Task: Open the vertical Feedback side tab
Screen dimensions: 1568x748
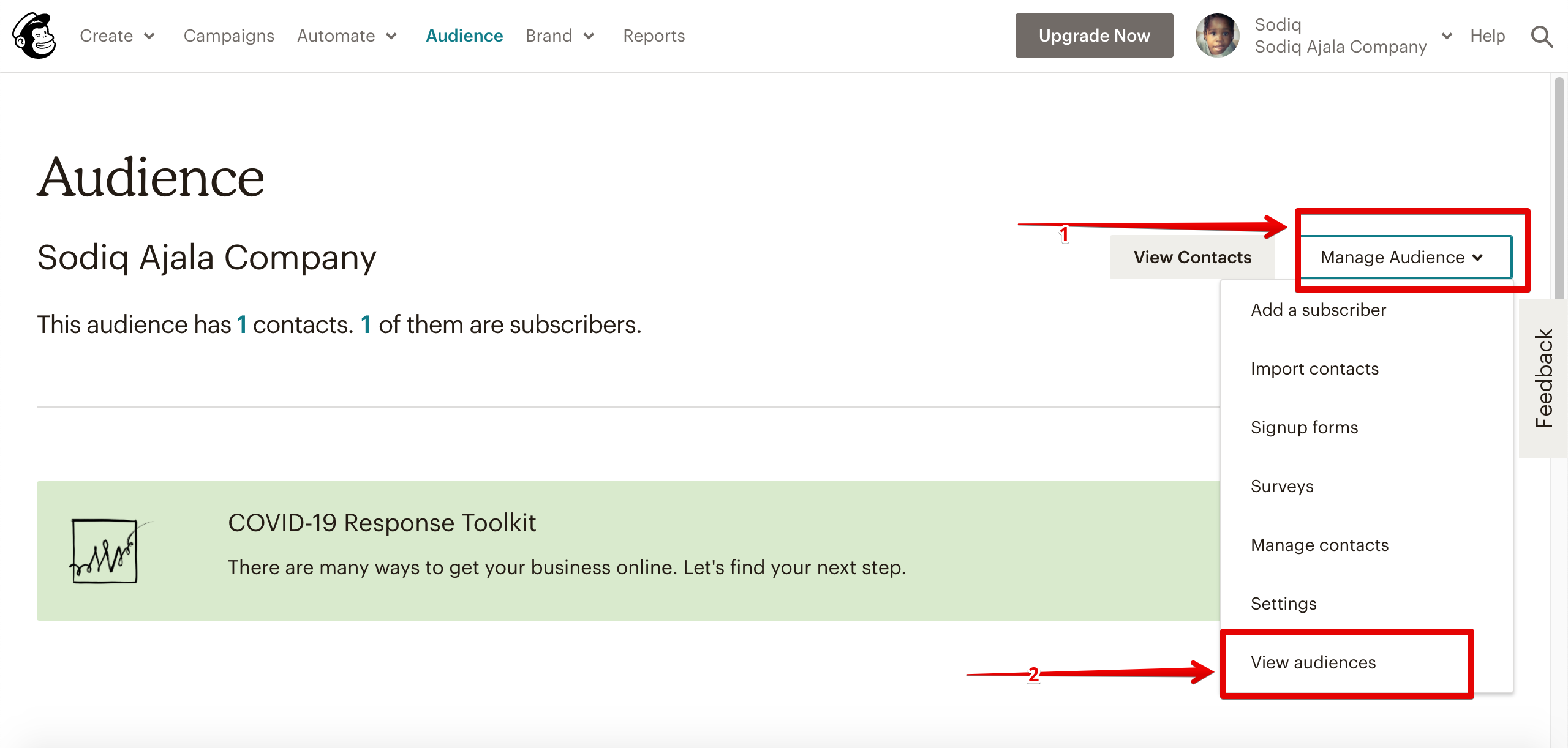Action: click(1543, 378)
